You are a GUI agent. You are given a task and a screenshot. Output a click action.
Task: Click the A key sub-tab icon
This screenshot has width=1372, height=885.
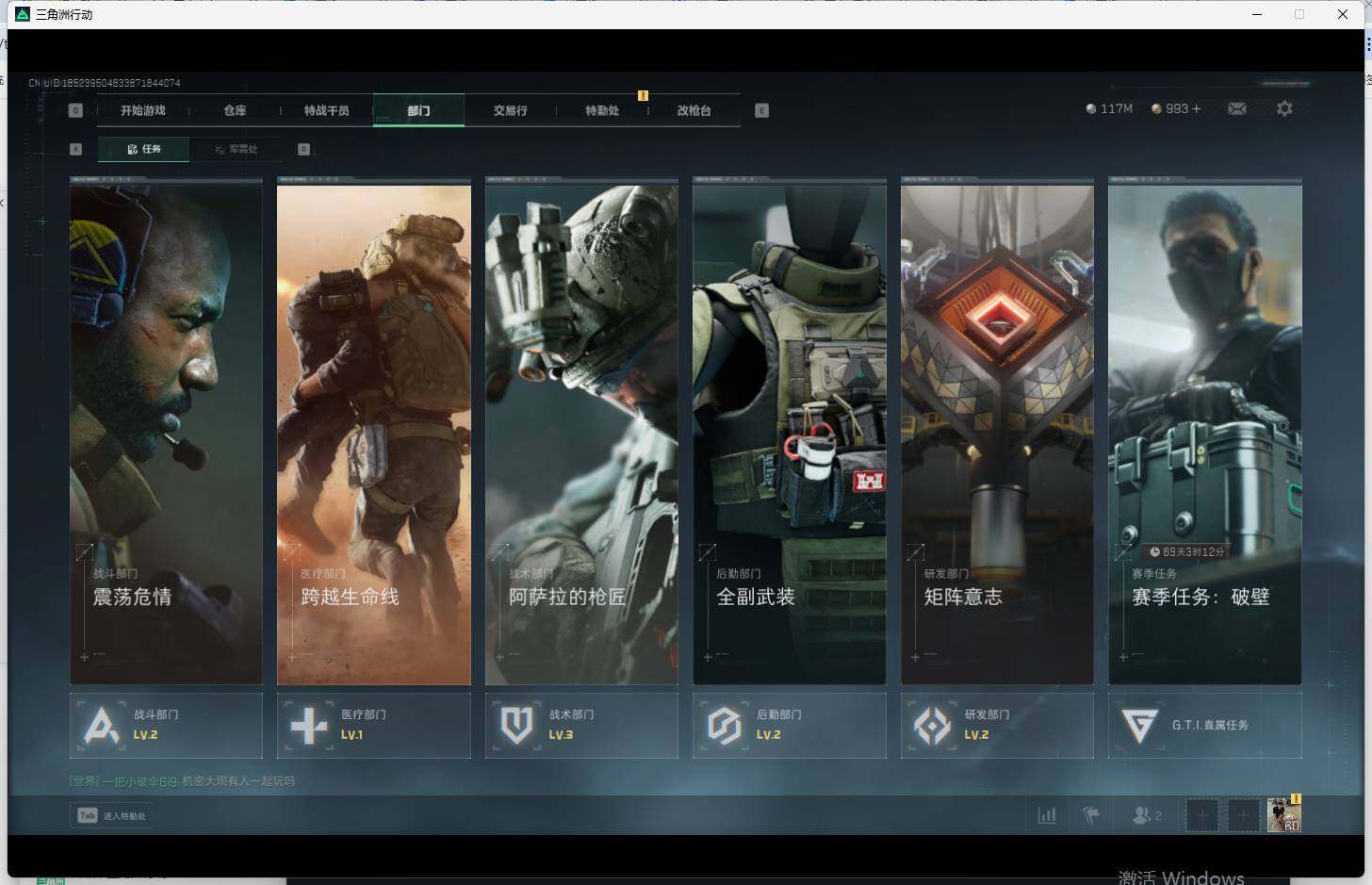(76, 149)
